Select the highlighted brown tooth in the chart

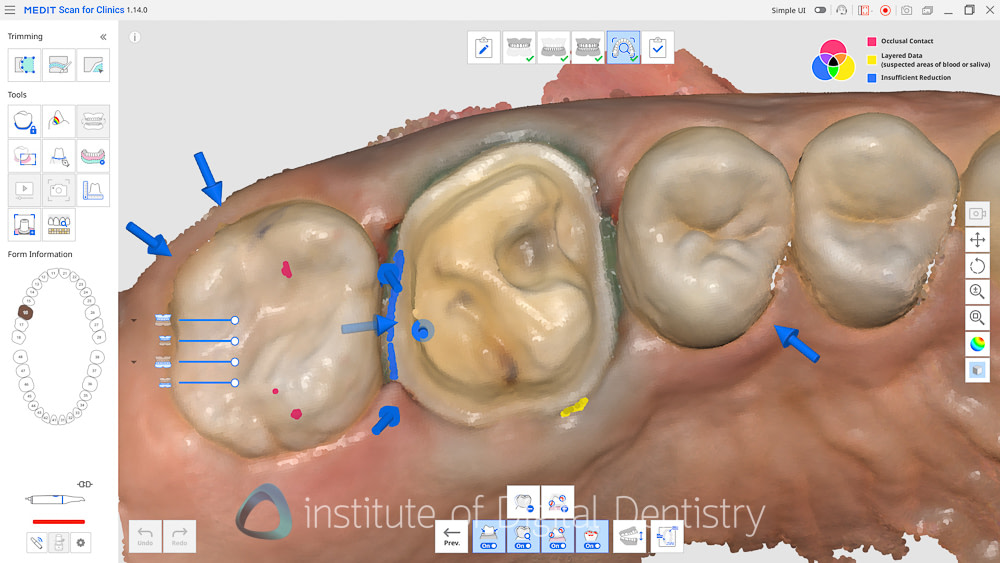click(x=25, y=312)
